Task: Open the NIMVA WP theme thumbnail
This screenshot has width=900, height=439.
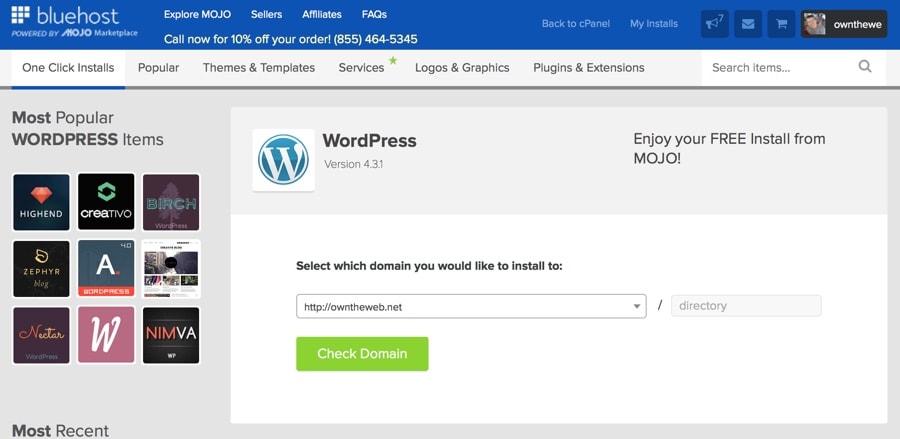Action: pyautogui.click(x=171, y=335)
